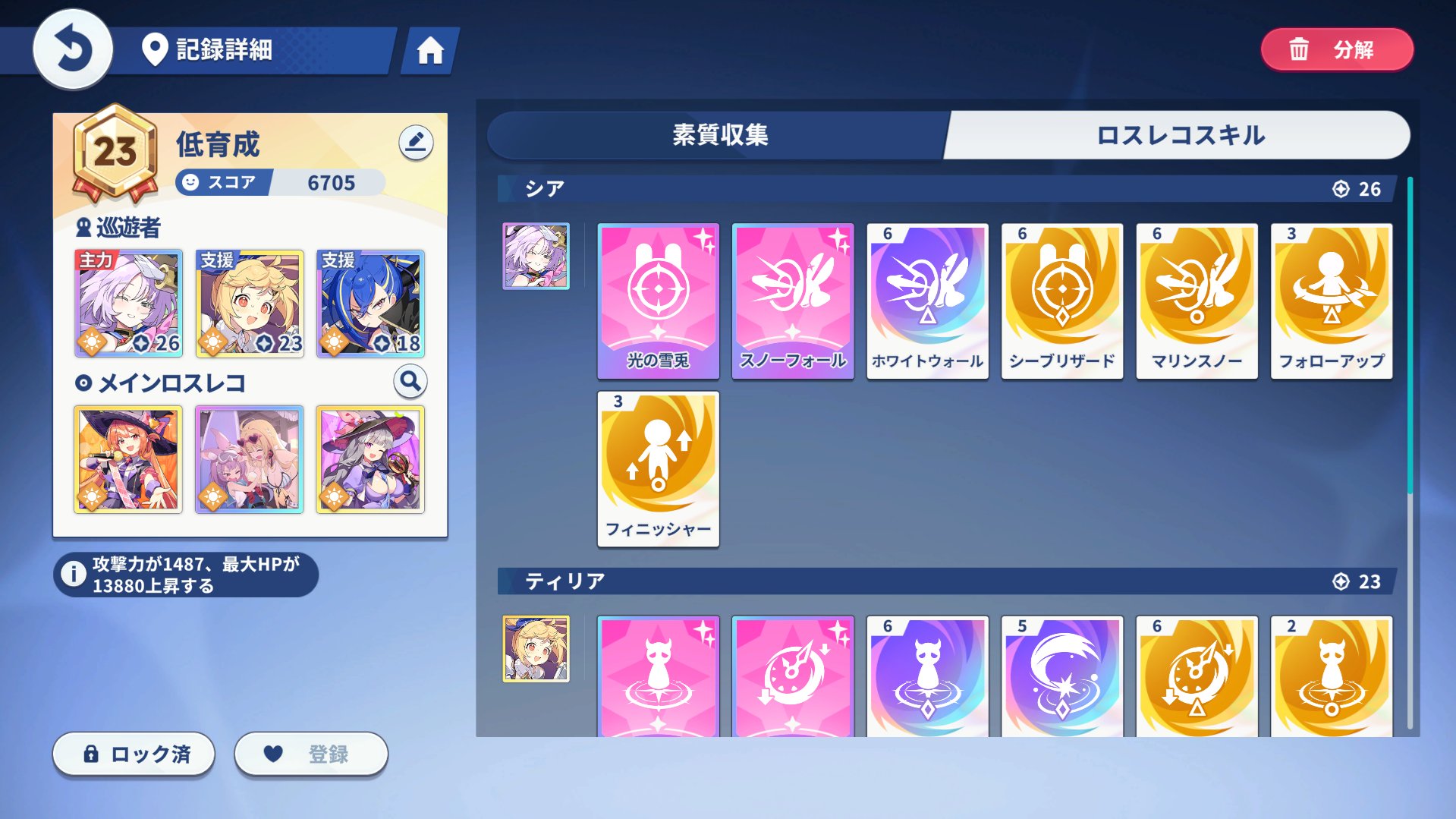The height and width of the screenshot is (819, 1456).
Task: Select the 光の雪兎 skill card
Action: [658, 301]
